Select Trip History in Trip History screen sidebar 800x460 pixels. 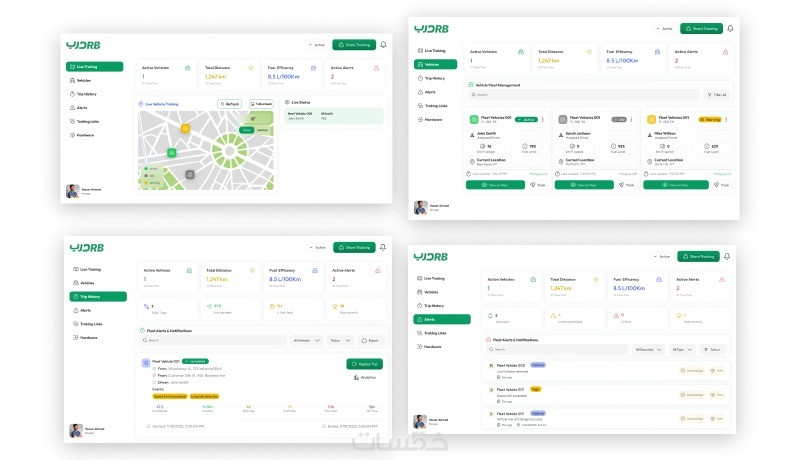(98, 296)
